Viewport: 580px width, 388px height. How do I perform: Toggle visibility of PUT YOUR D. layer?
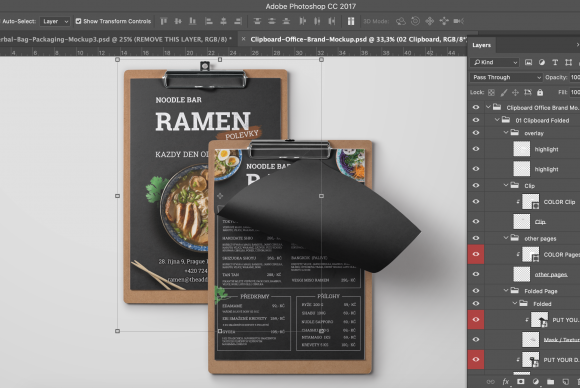tap(476, 359)
